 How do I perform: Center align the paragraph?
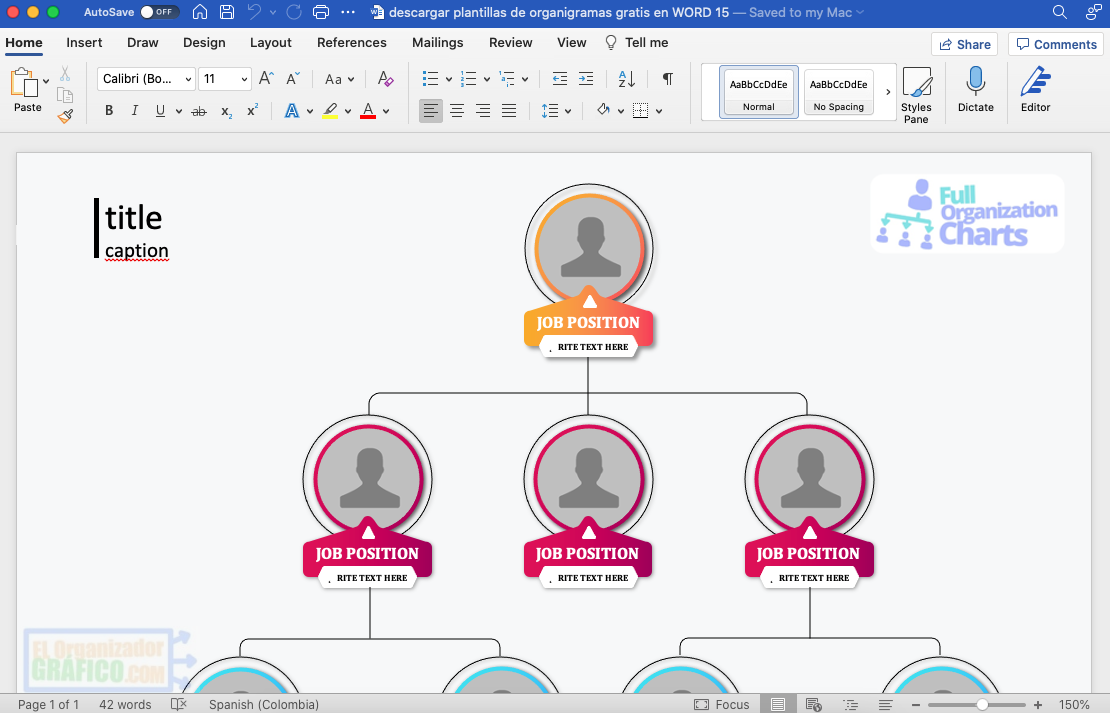point(457,111)
